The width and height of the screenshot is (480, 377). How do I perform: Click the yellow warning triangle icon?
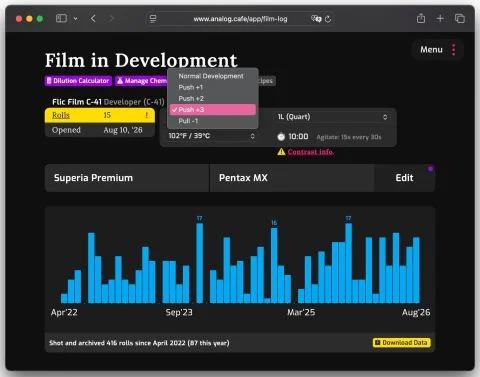click(x=281, y=152)
